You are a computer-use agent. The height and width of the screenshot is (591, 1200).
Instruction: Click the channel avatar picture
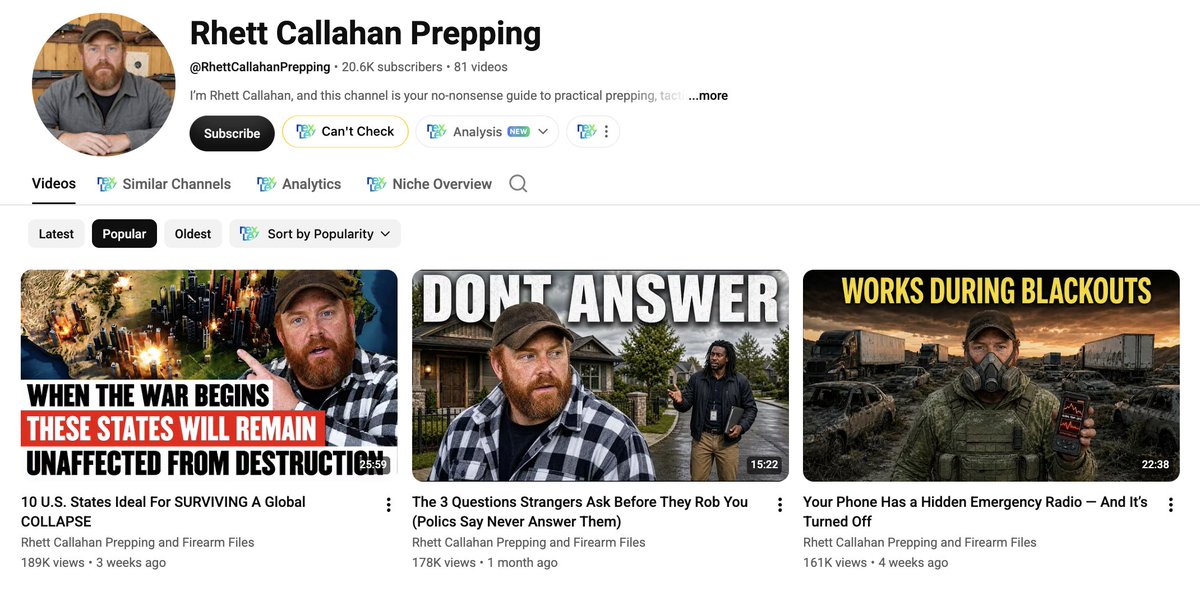coord(104,85)
